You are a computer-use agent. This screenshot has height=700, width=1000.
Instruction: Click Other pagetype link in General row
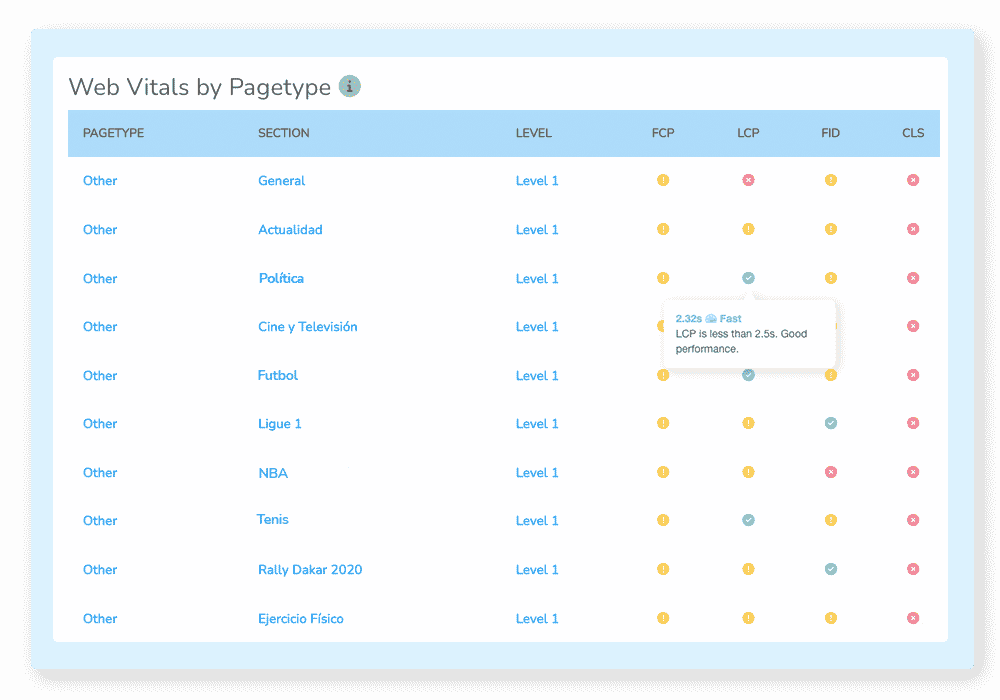[100, 181]
